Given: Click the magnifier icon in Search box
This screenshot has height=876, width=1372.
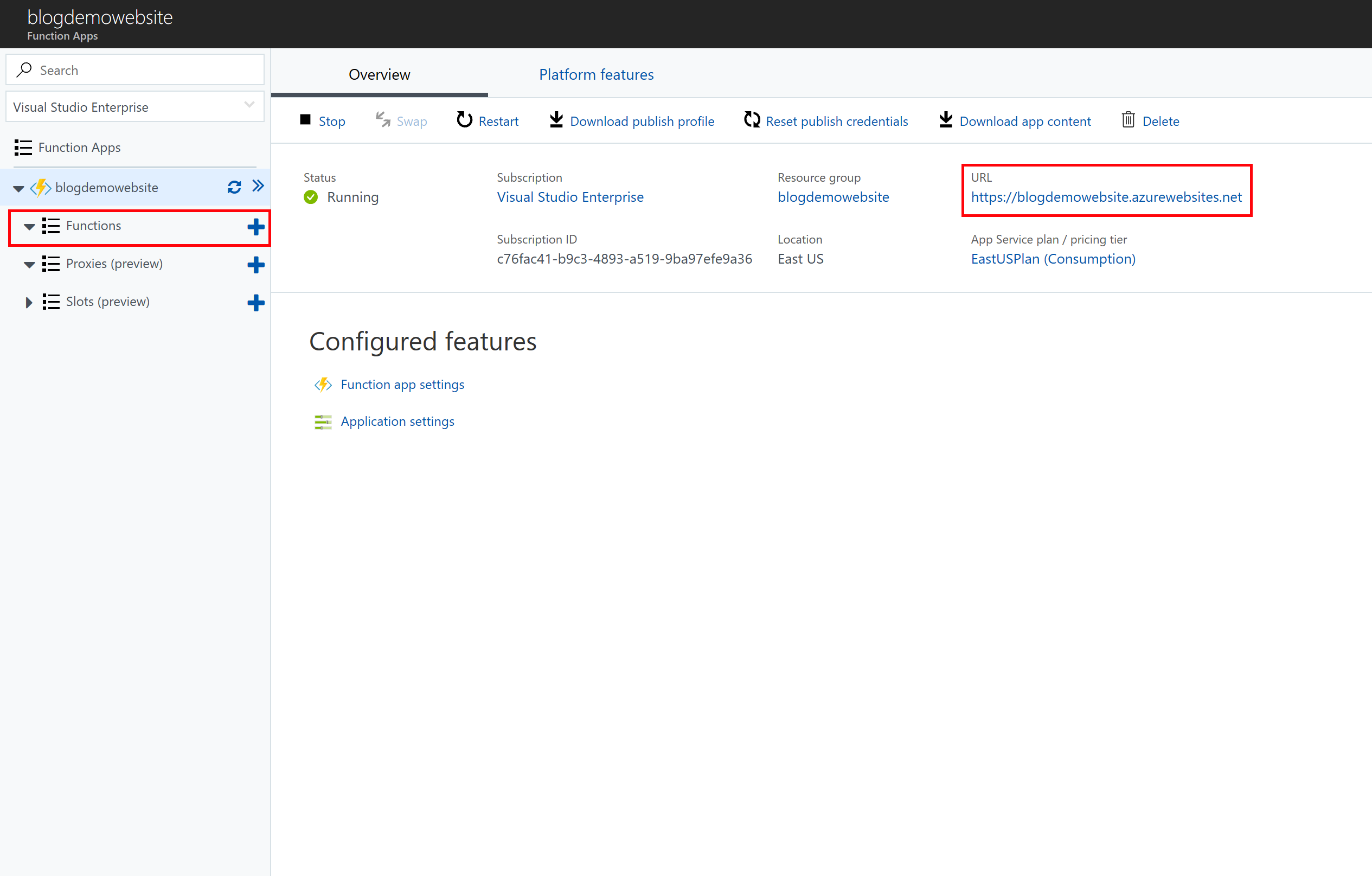Looking at the screenshot, I should pos(24,69).
